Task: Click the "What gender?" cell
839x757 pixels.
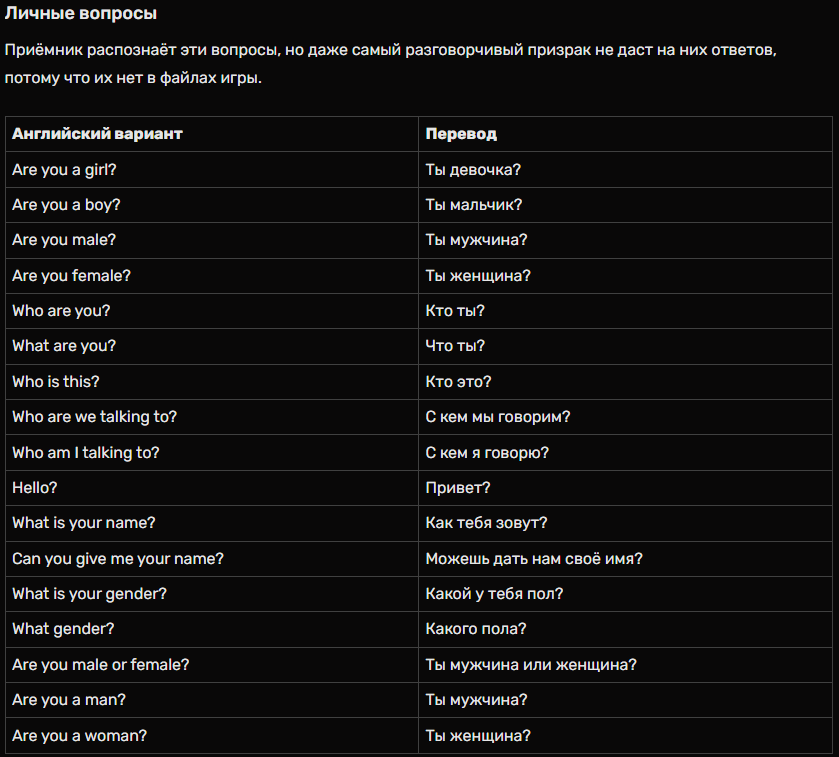Action: 63,629
